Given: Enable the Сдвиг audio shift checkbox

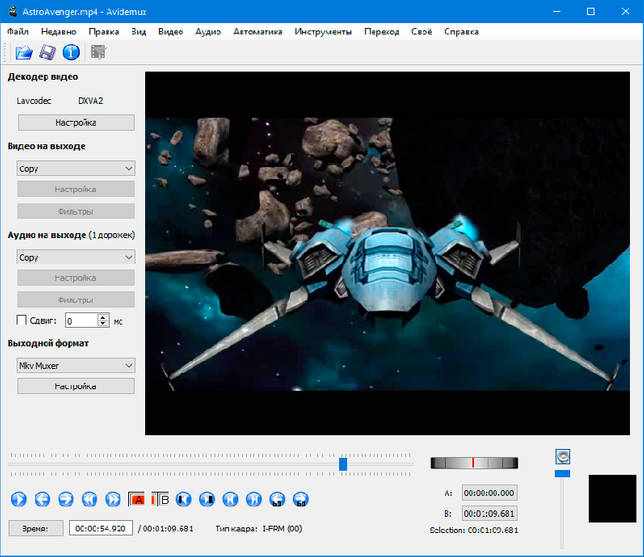Looking at the screenshot, I should [x=21, y=320].
